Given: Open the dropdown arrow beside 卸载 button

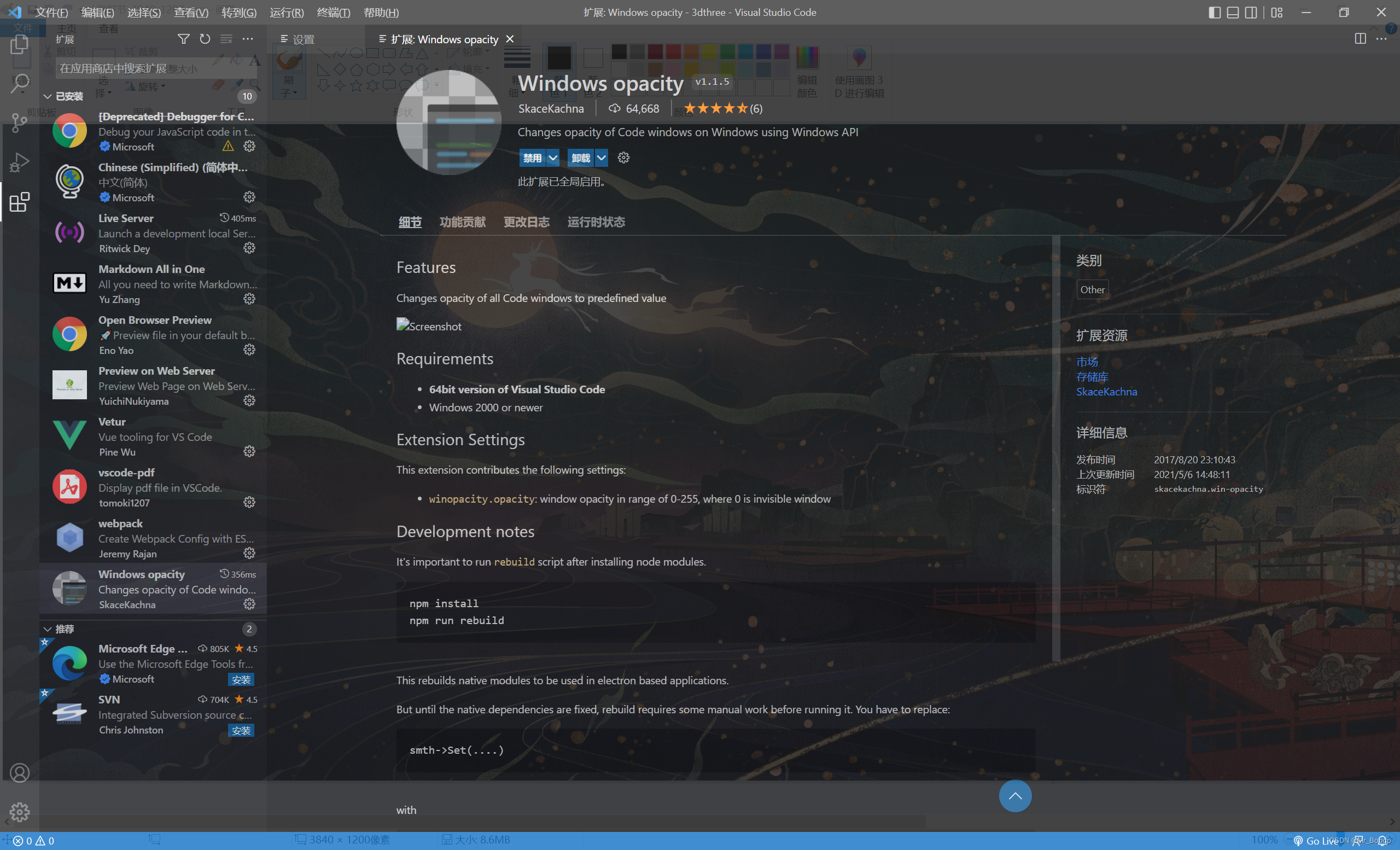Looking at the screenshot, I should pyautogui.click(x=601, y=158).
